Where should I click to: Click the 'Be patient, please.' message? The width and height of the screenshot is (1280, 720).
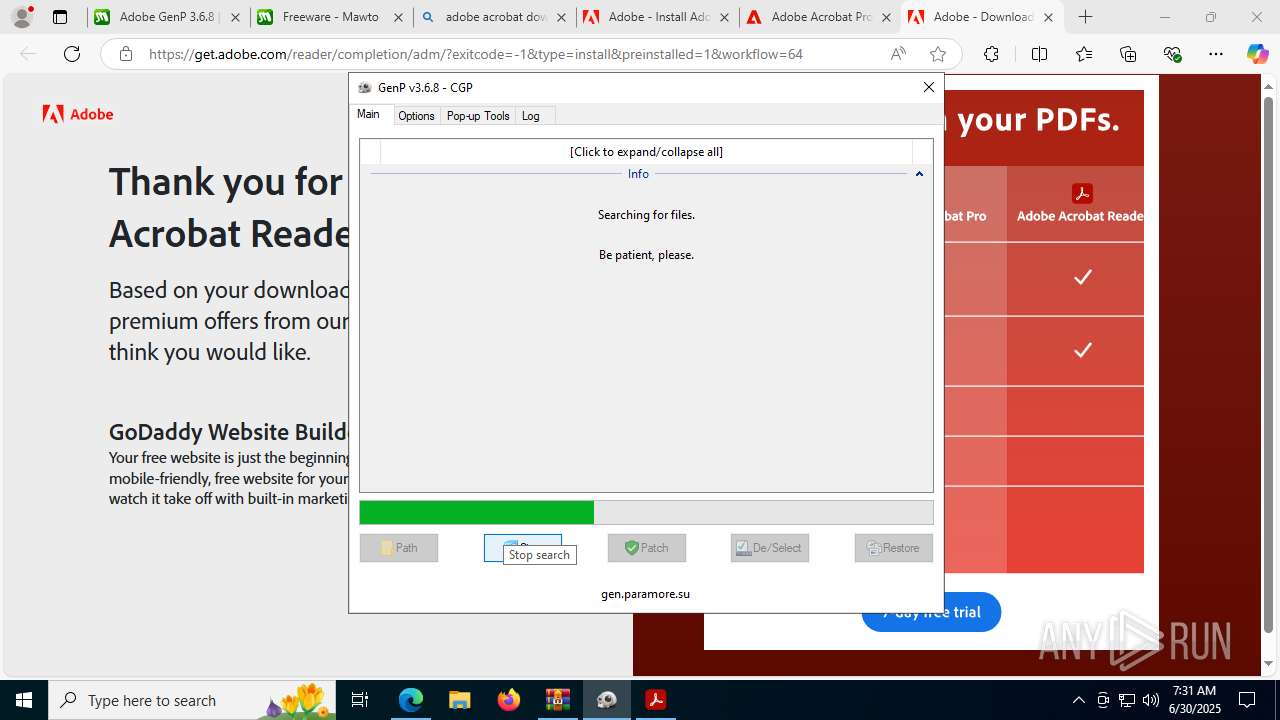pyautogui.click(x=646, y=255)
